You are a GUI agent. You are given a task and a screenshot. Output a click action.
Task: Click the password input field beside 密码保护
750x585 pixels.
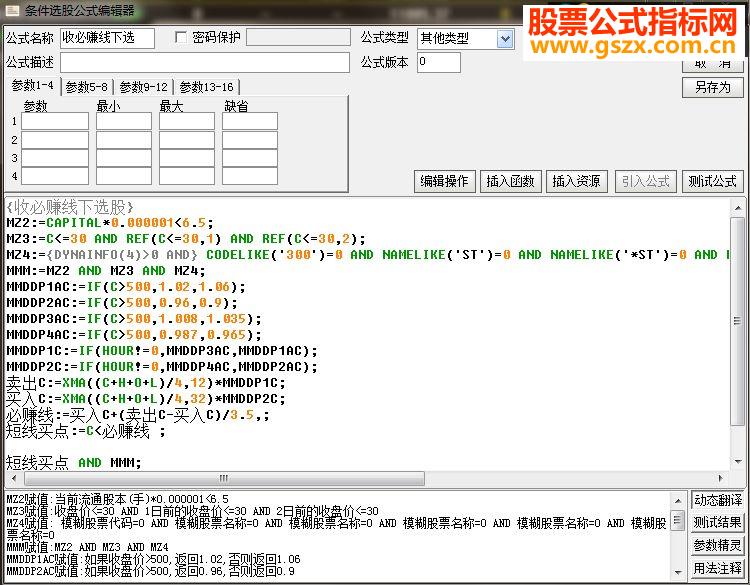click(298, 37)
